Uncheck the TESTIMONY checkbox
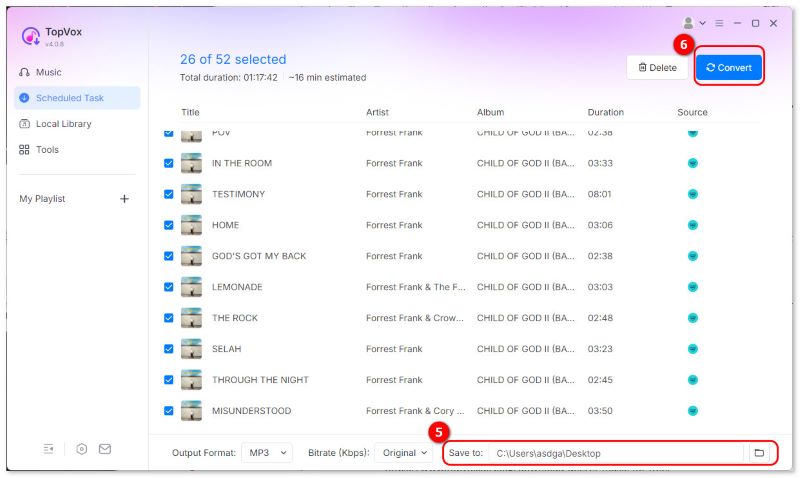The width and height of the screenshot is (800, 478). click(x=169, y=194)
